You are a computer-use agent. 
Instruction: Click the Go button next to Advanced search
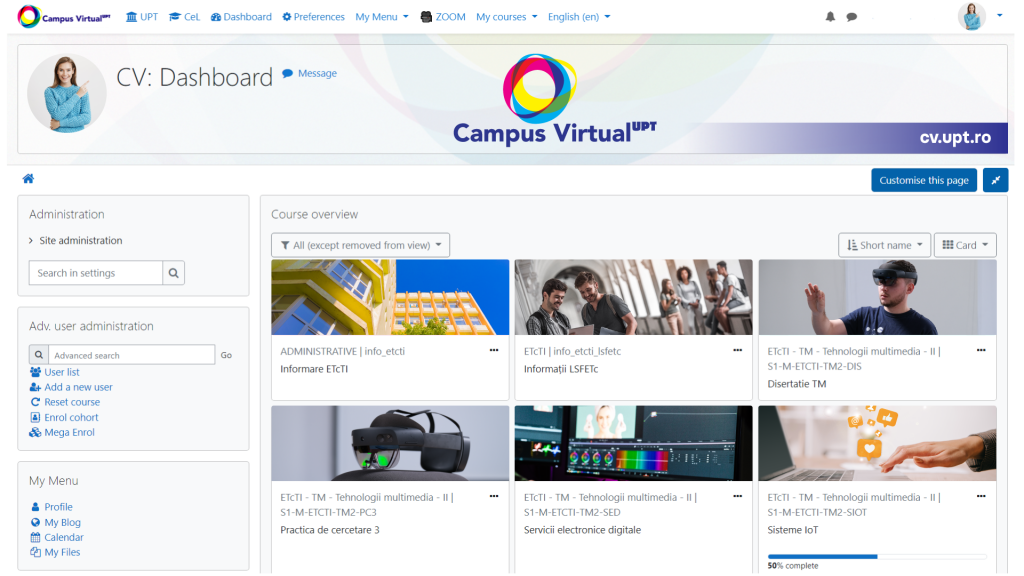click(226, 355)
